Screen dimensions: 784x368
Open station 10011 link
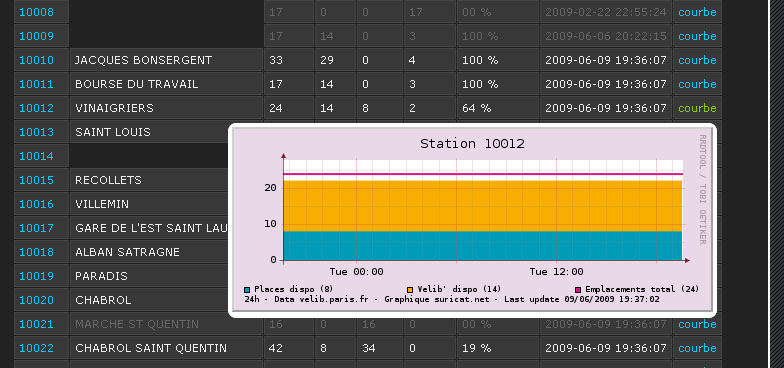[36, 84]
